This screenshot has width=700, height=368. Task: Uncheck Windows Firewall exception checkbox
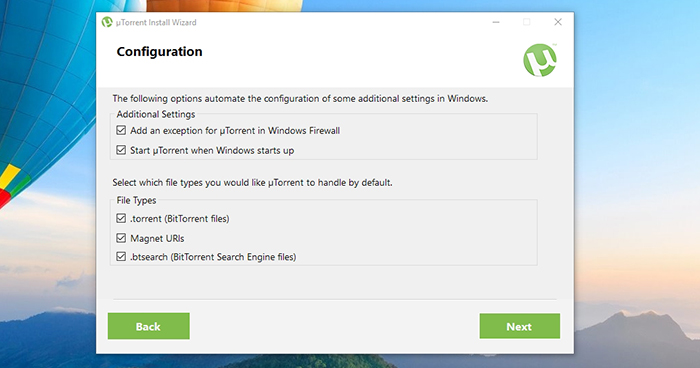121,130
